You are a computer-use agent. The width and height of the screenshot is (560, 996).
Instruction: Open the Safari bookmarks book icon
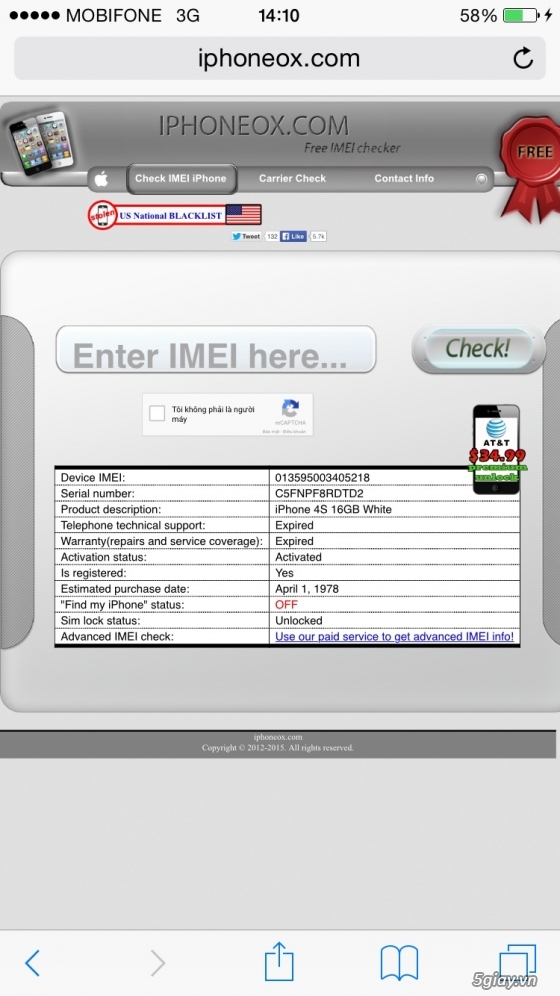[399, 963]
